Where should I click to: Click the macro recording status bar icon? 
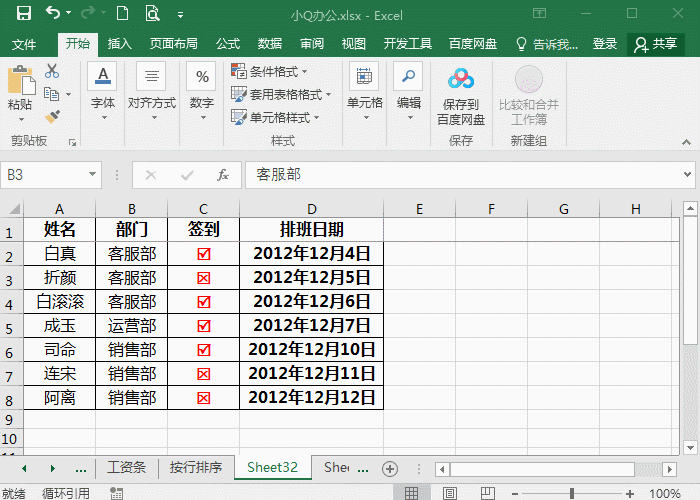117,493
